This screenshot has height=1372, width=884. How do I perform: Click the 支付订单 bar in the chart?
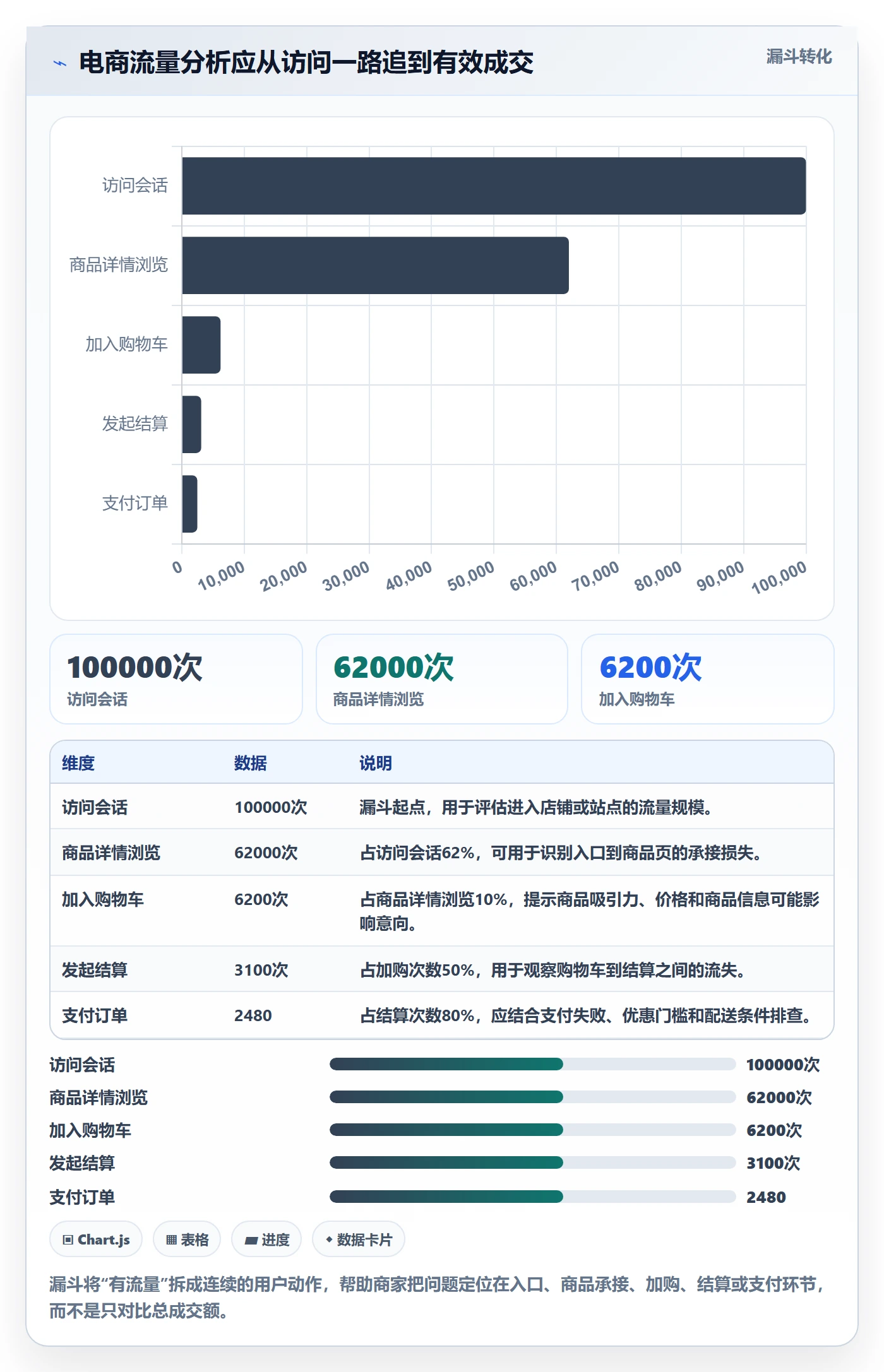pyautogui.click(x=189, y=504)
